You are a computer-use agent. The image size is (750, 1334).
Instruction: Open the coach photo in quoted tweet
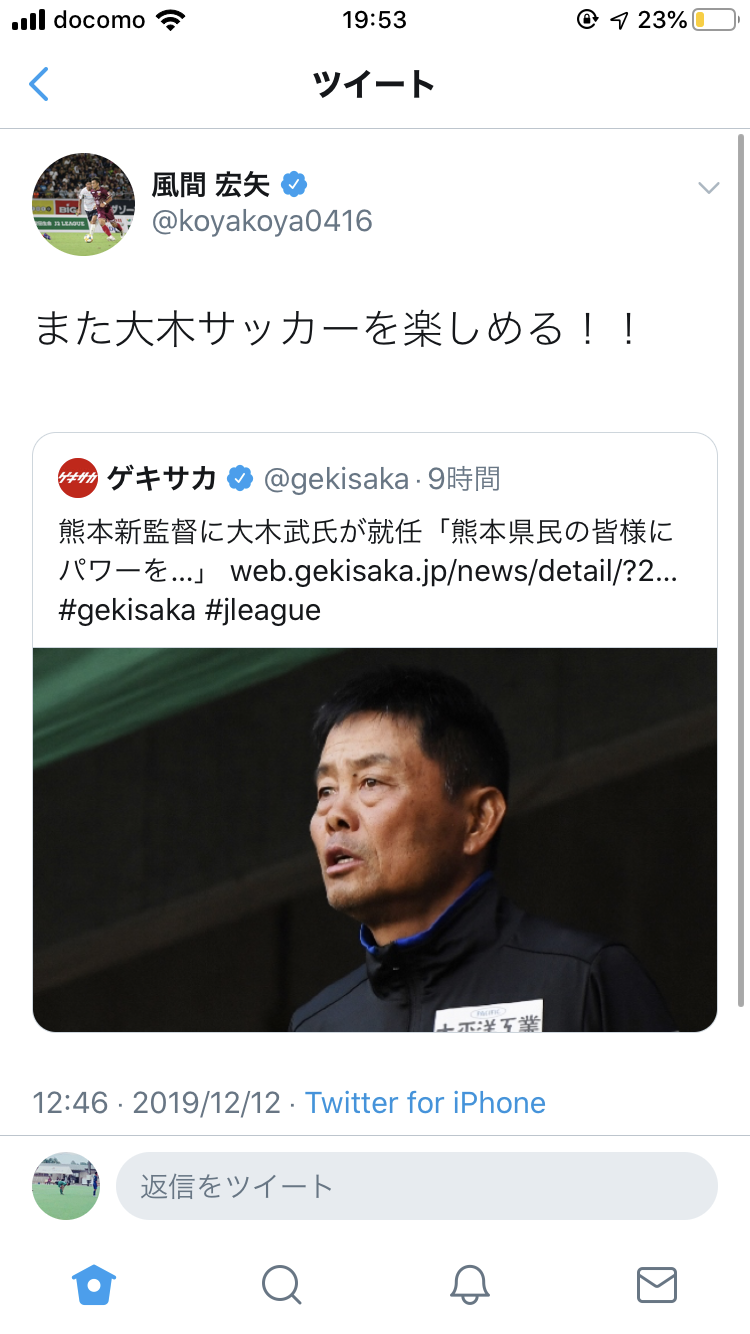[x=375, y=839]
